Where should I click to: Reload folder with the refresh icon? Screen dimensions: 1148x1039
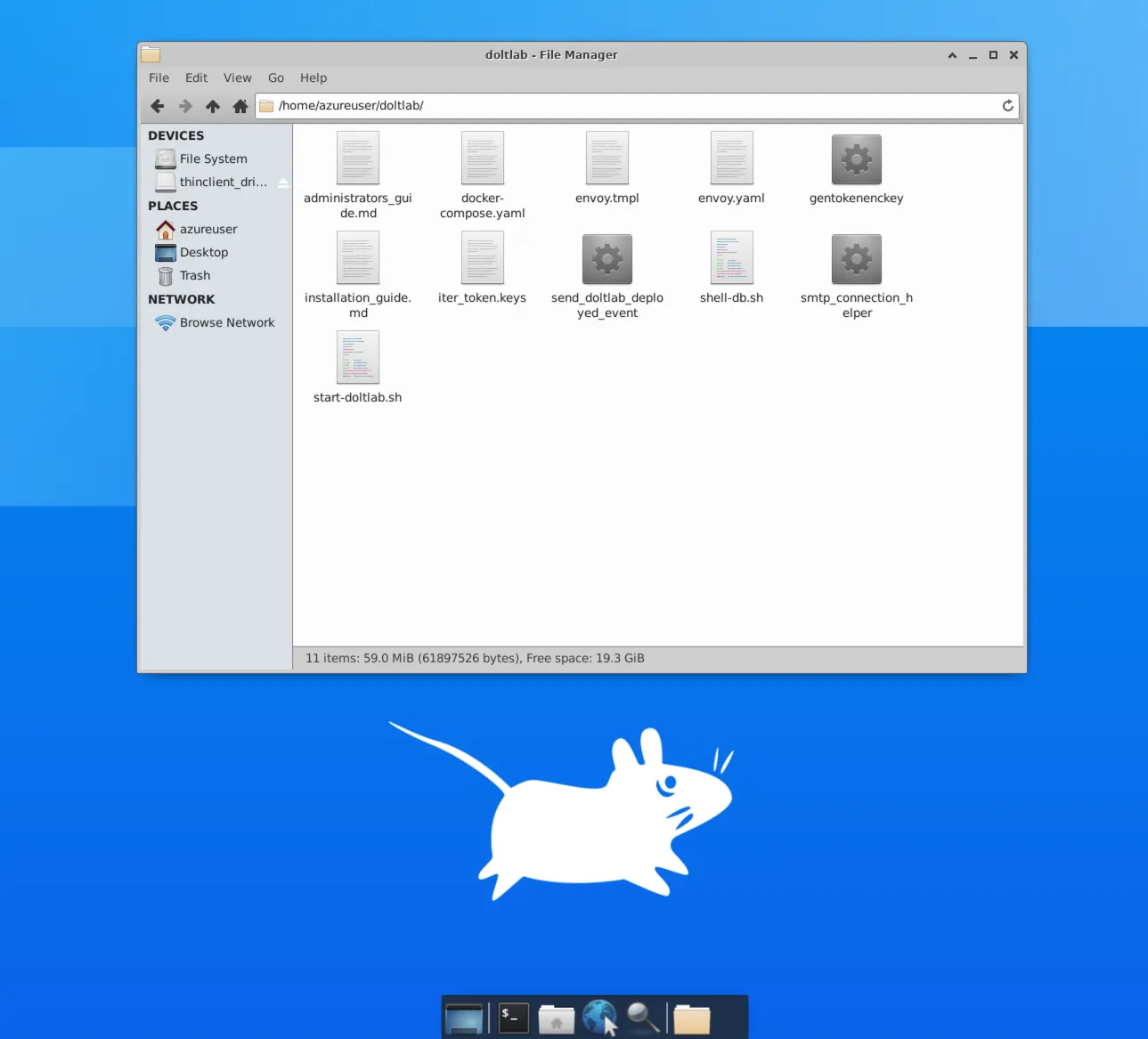(1007, 106)
